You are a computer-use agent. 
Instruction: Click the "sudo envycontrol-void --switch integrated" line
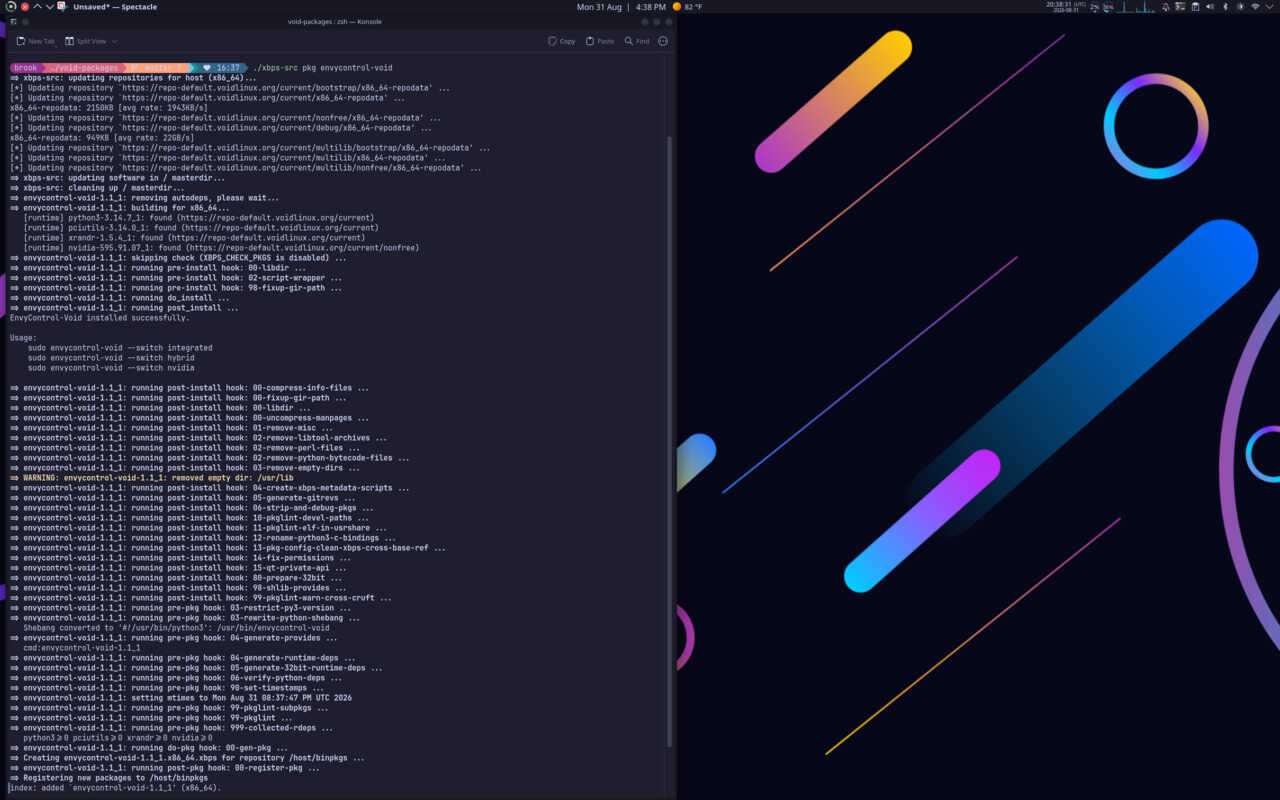pos(119,348)
